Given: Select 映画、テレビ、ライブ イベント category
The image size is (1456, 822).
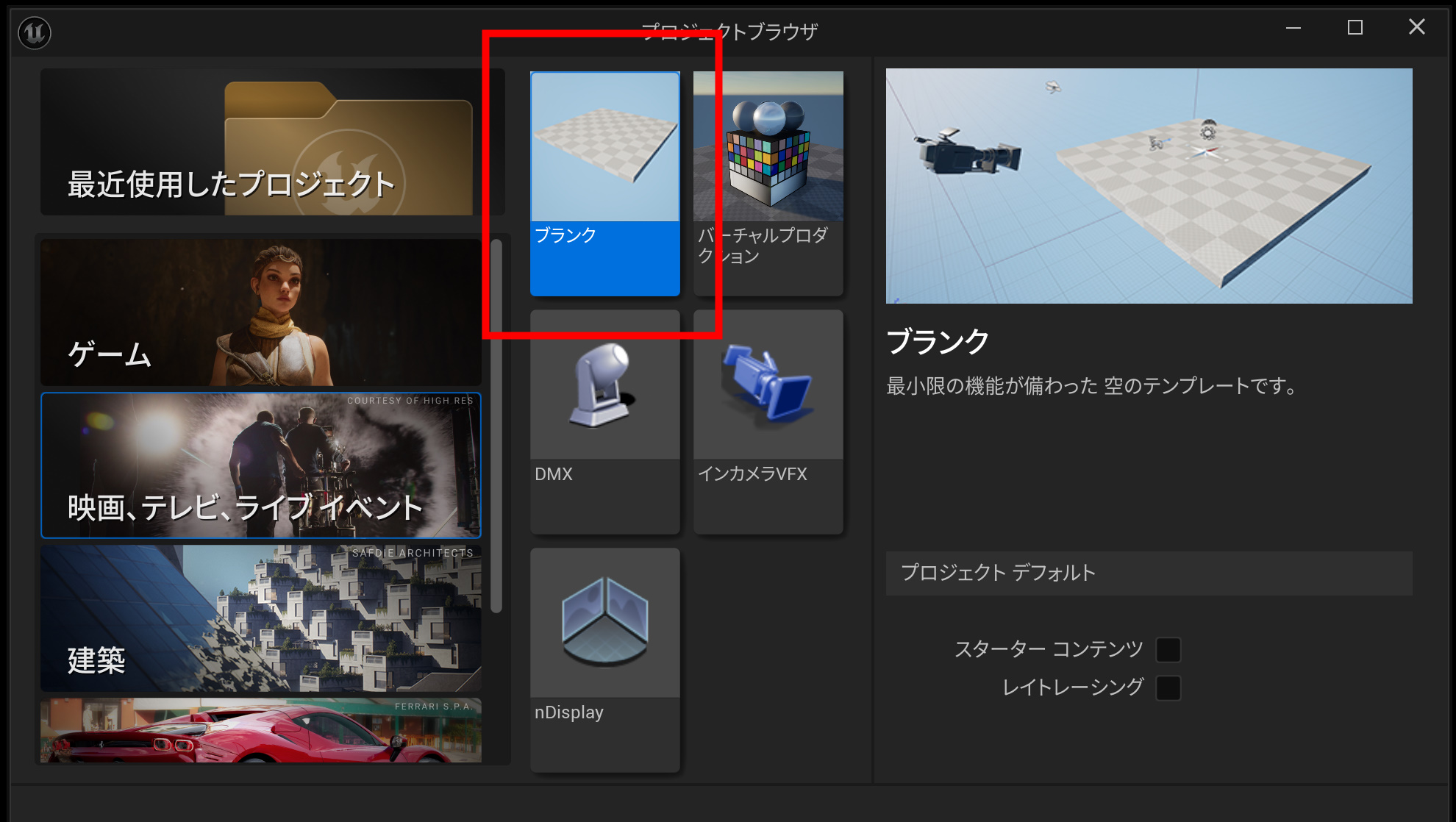Looking at the screenshot, I should coord(261,465).
